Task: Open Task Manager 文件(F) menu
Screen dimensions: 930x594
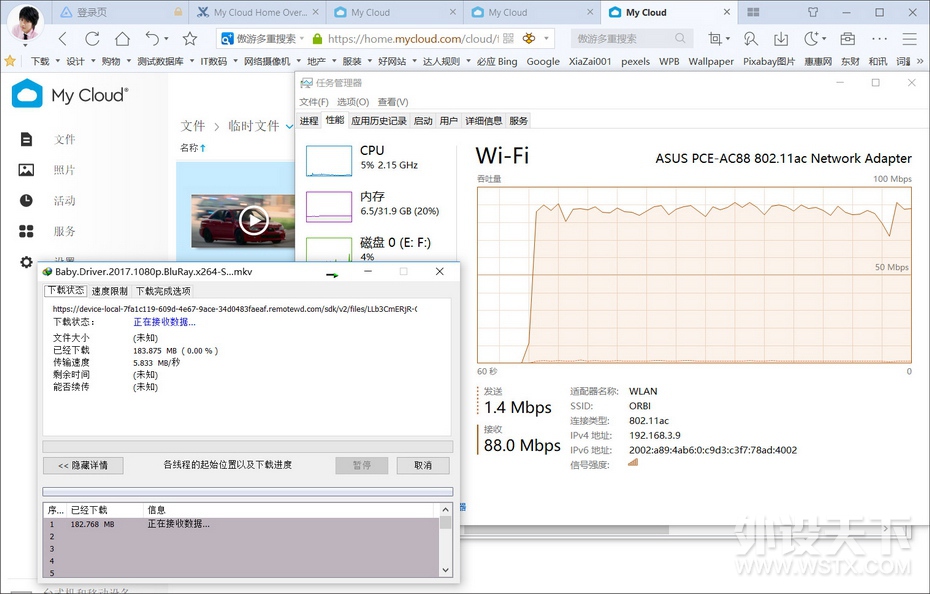Action: [314, 102]
